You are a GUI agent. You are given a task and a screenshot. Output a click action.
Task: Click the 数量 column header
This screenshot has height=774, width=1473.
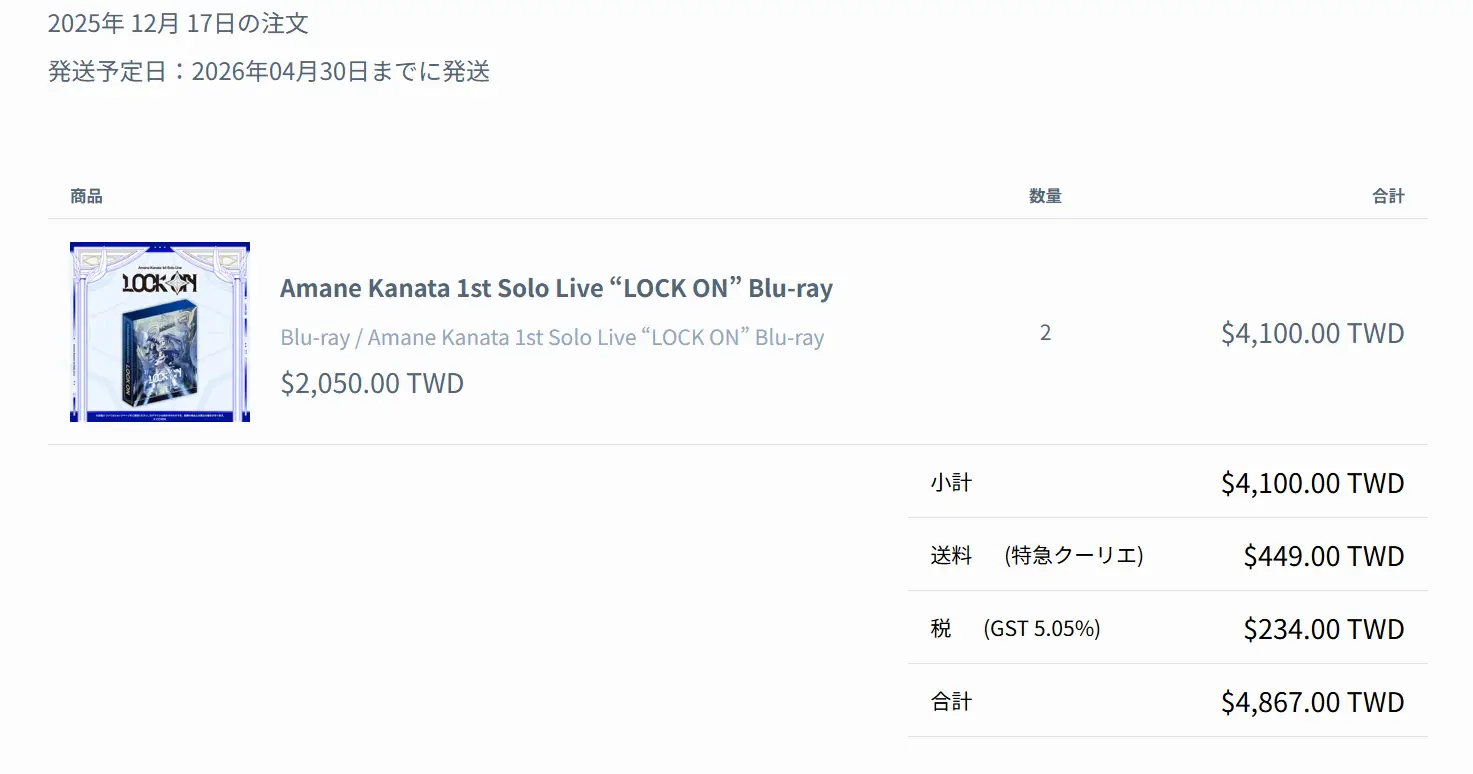(1045, 196)
